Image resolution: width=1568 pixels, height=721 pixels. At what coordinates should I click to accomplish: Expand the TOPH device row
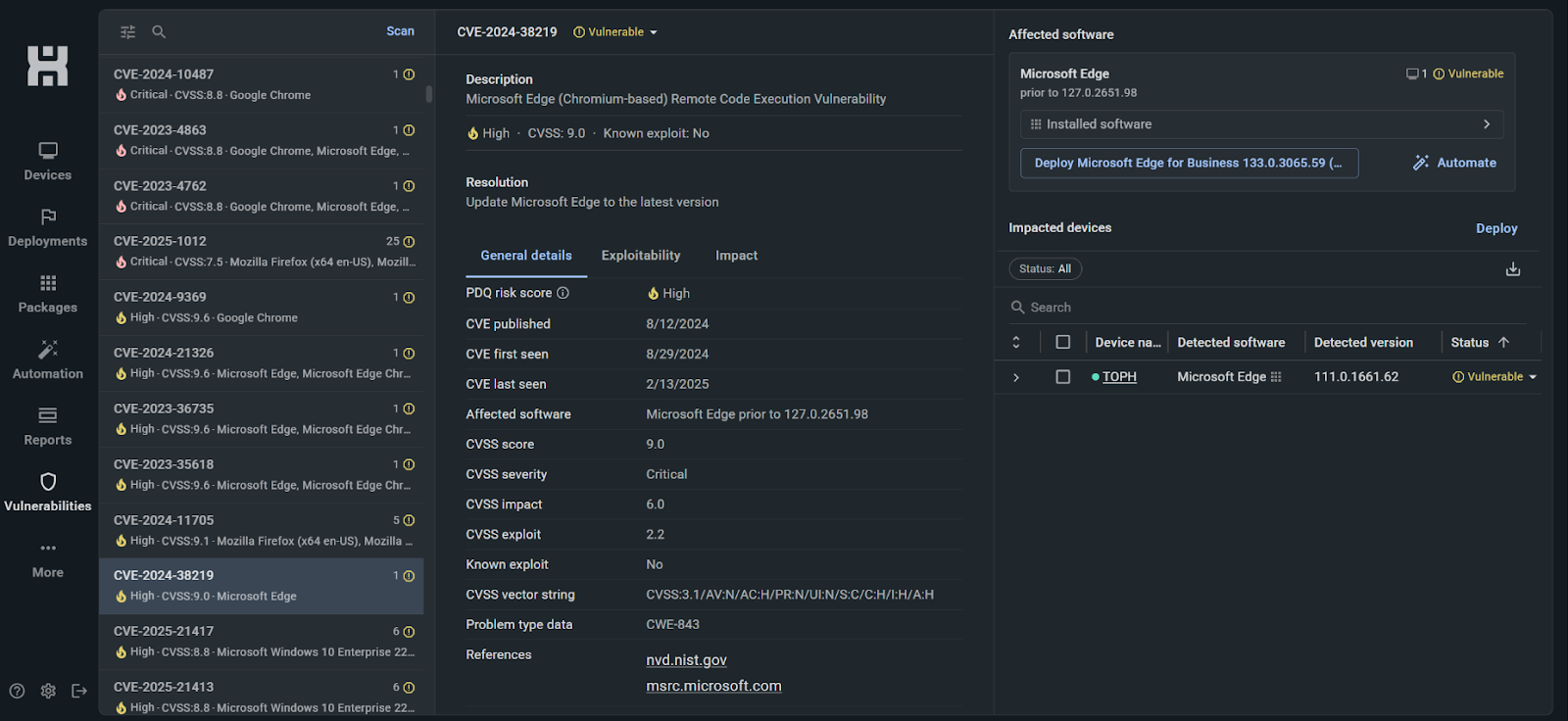[x=1016, y=377]
